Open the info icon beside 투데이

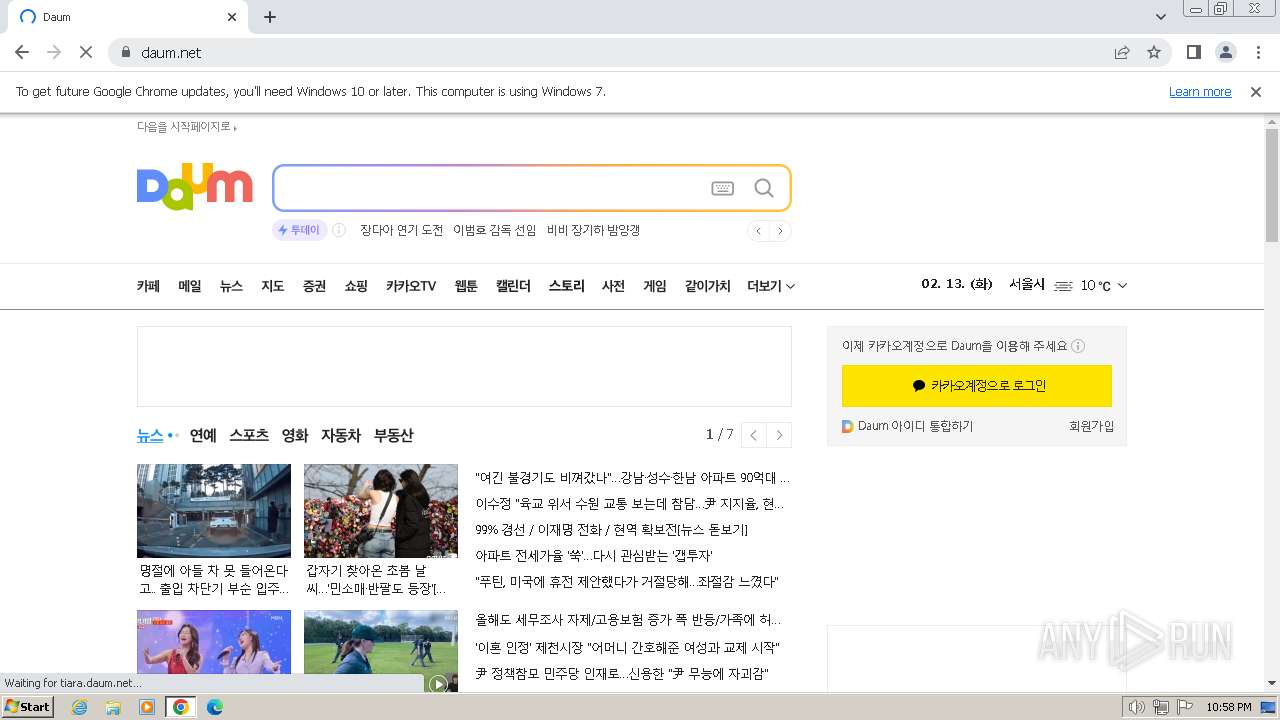[339, 230]
